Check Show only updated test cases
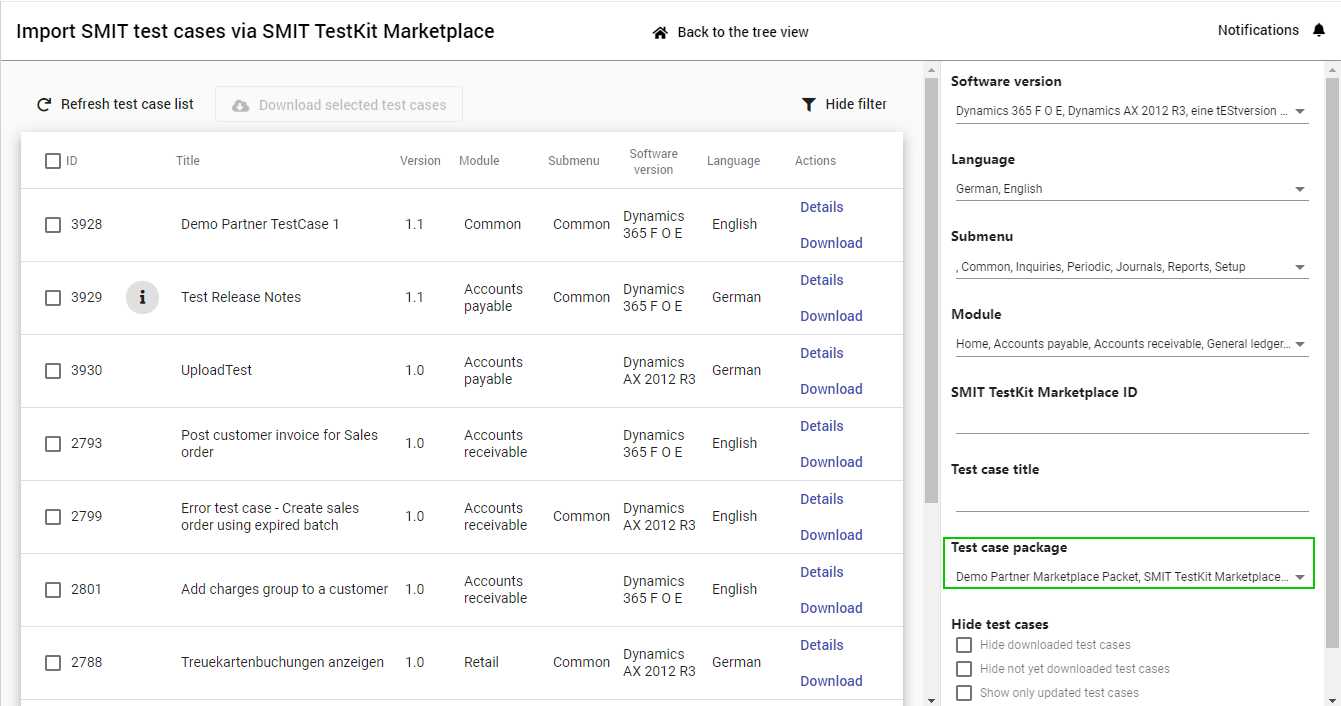This screenshot has height=706, width=1341. (964, 693)
